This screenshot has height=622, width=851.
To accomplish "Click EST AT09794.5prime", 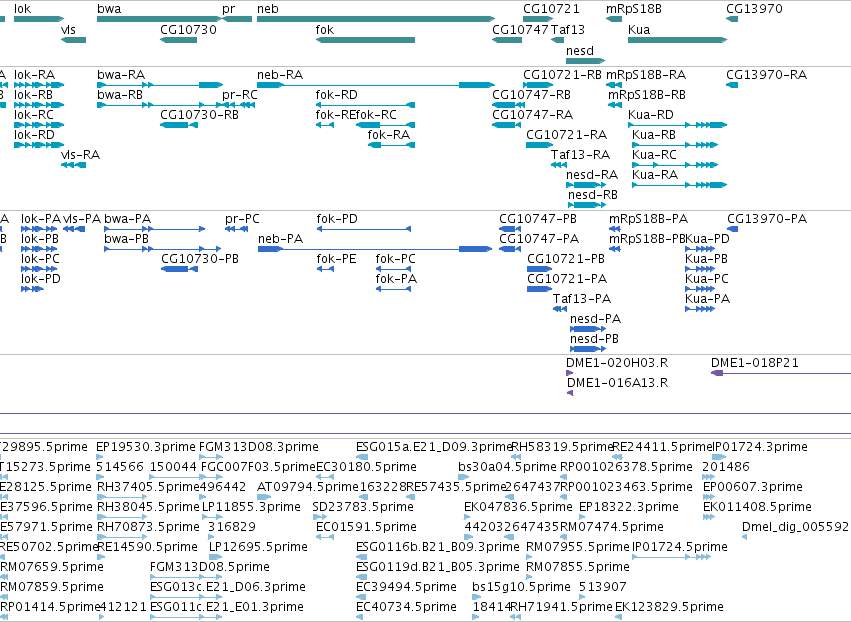I will pos(308,487).
